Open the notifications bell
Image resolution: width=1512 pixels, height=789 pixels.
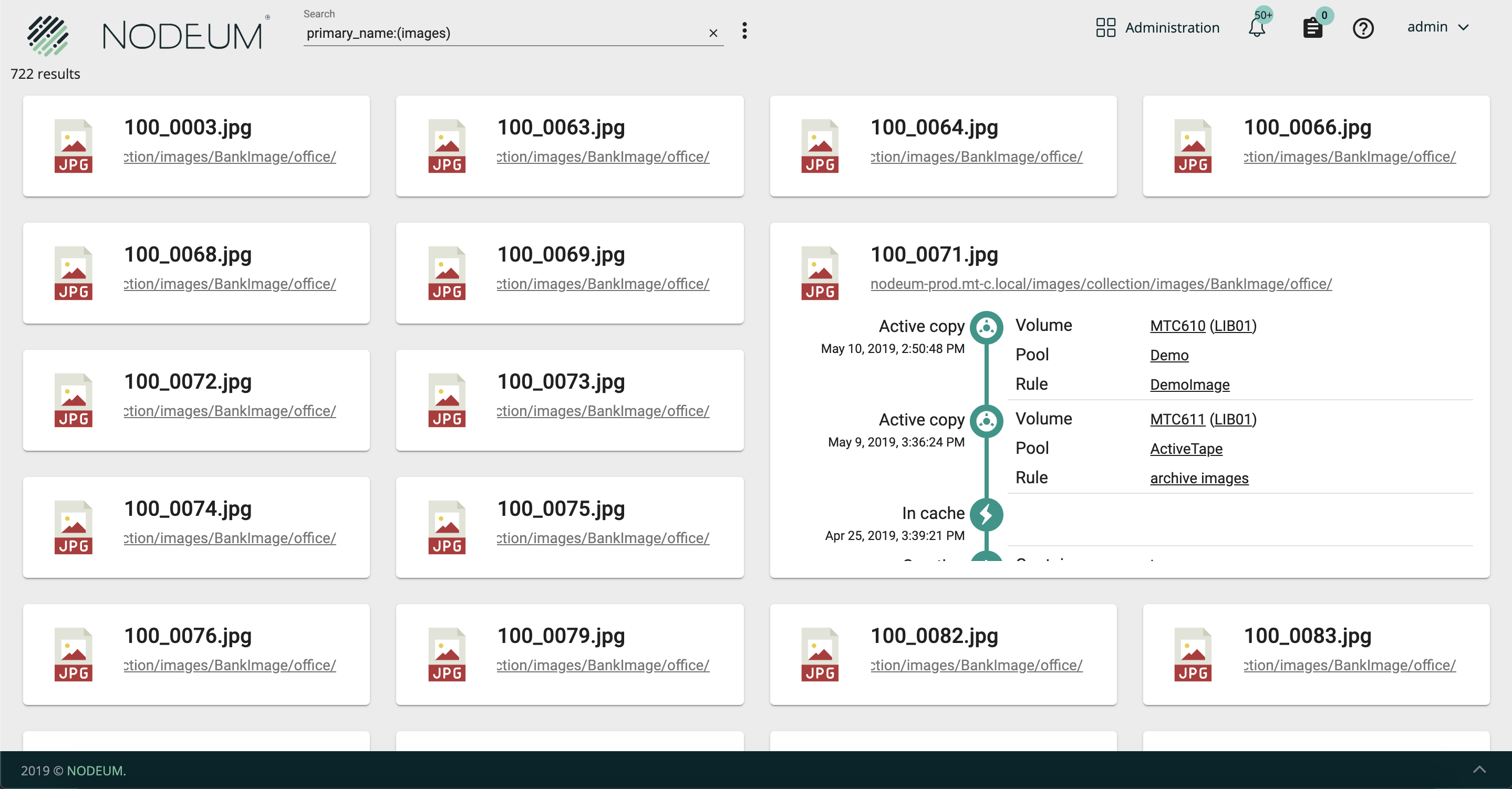coord(1257,28)
